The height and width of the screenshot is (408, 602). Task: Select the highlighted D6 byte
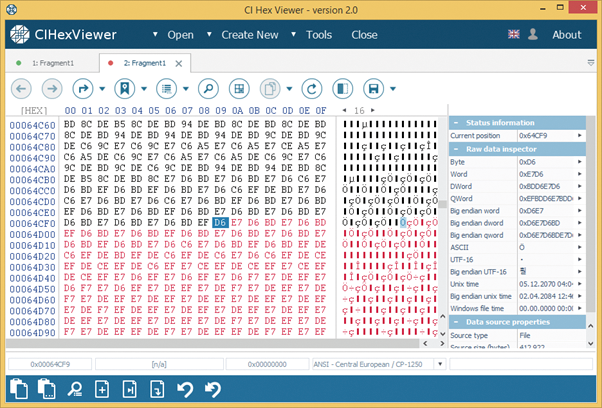tap(220, 223)
